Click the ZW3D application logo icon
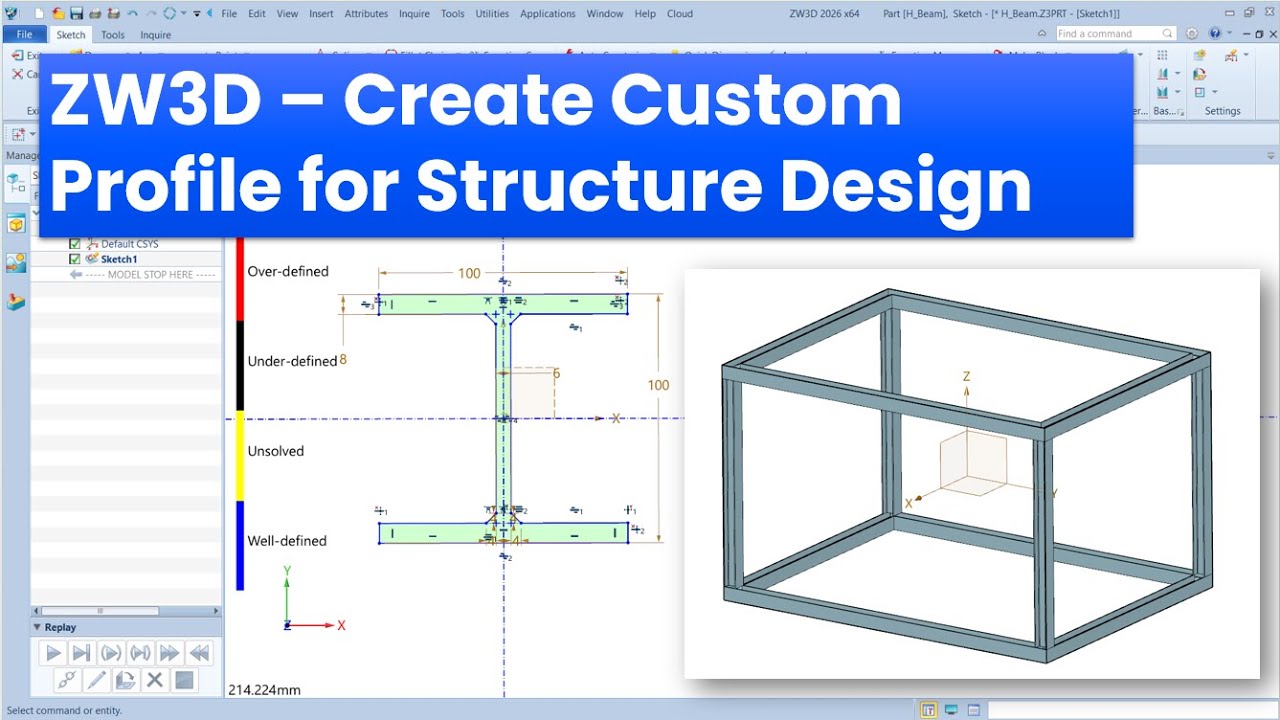Image resolution: width=1280 pixels, height=720 pixels. click(11, 14)
